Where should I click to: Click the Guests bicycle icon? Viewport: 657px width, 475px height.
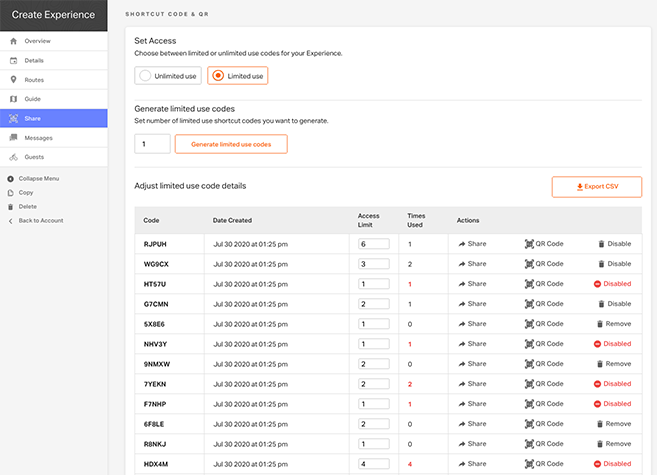(x=13, y=157)
